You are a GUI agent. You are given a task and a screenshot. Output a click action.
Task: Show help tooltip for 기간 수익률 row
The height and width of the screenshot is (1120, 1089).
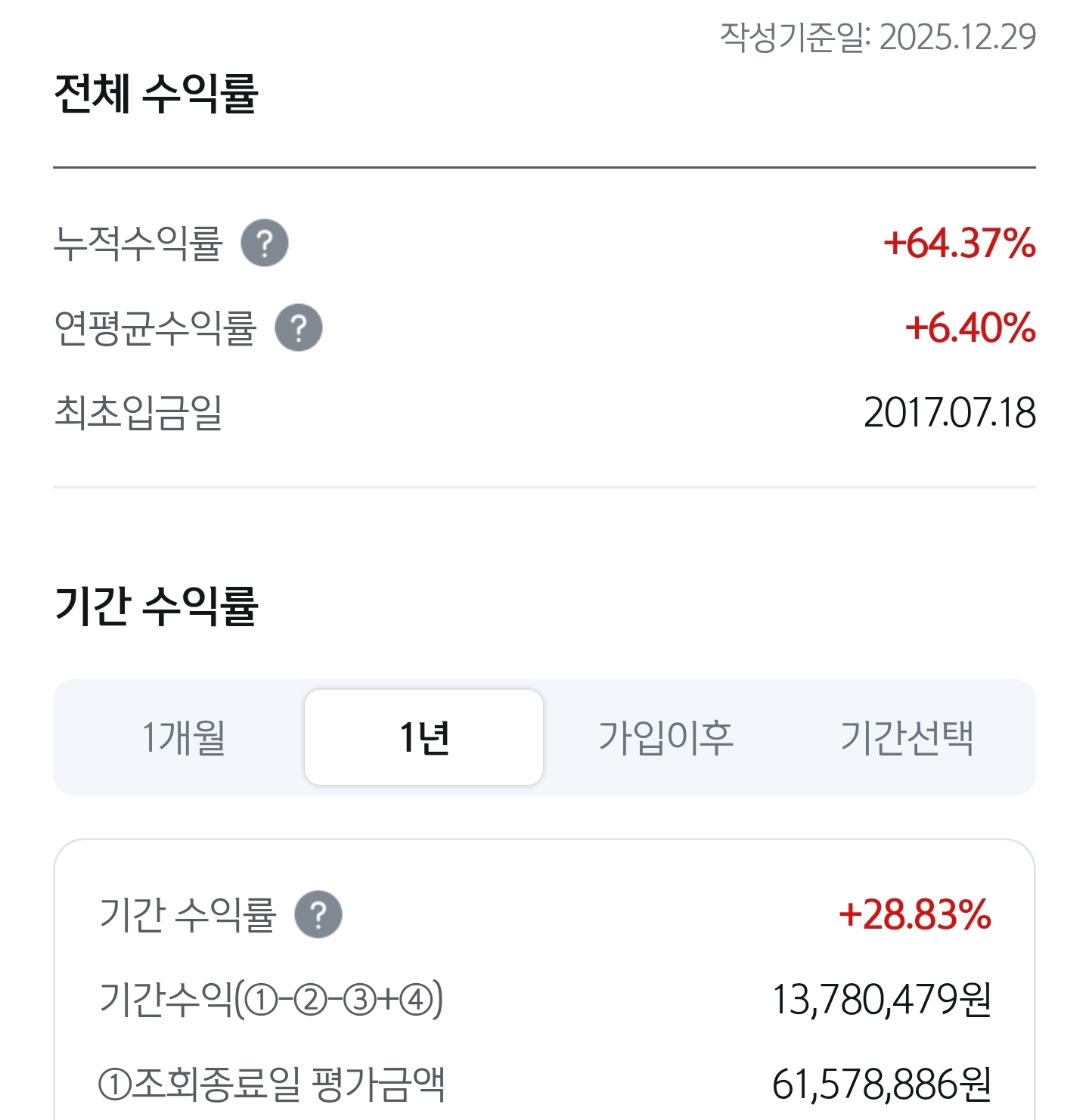click(318, 914)
